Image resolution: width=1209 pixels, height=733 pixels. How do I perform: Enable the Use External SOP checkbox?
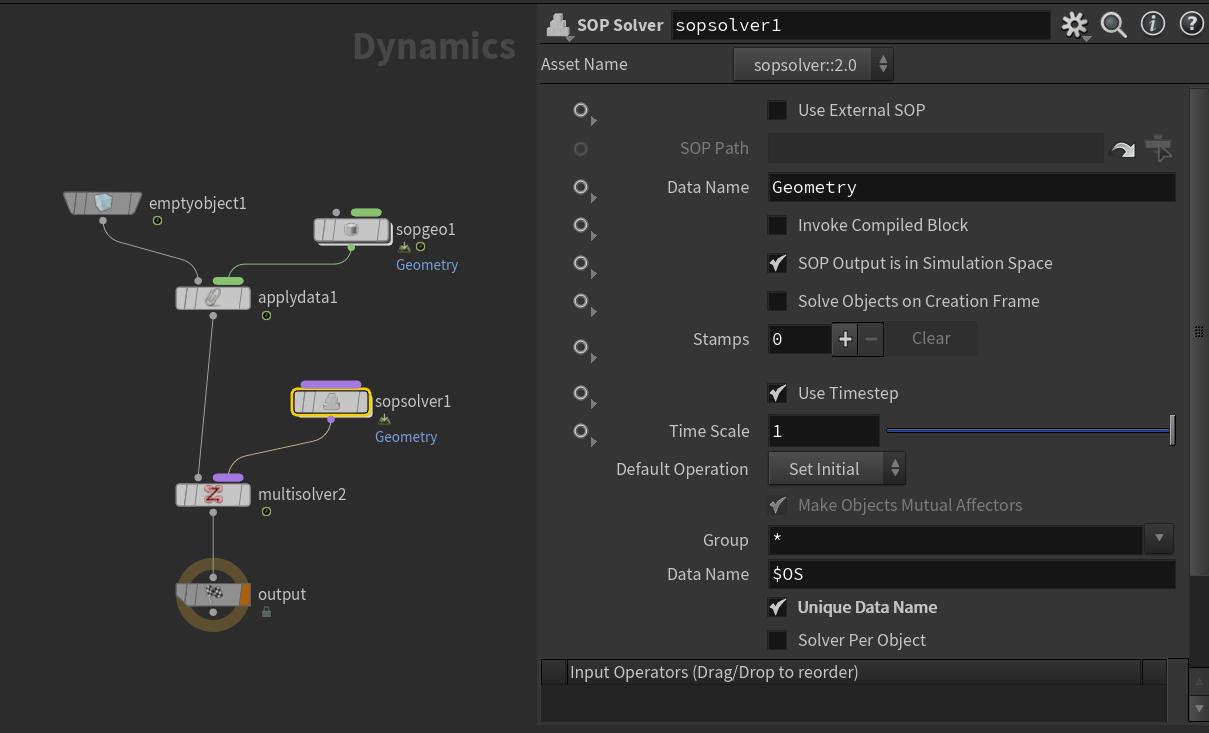[777, 110]
